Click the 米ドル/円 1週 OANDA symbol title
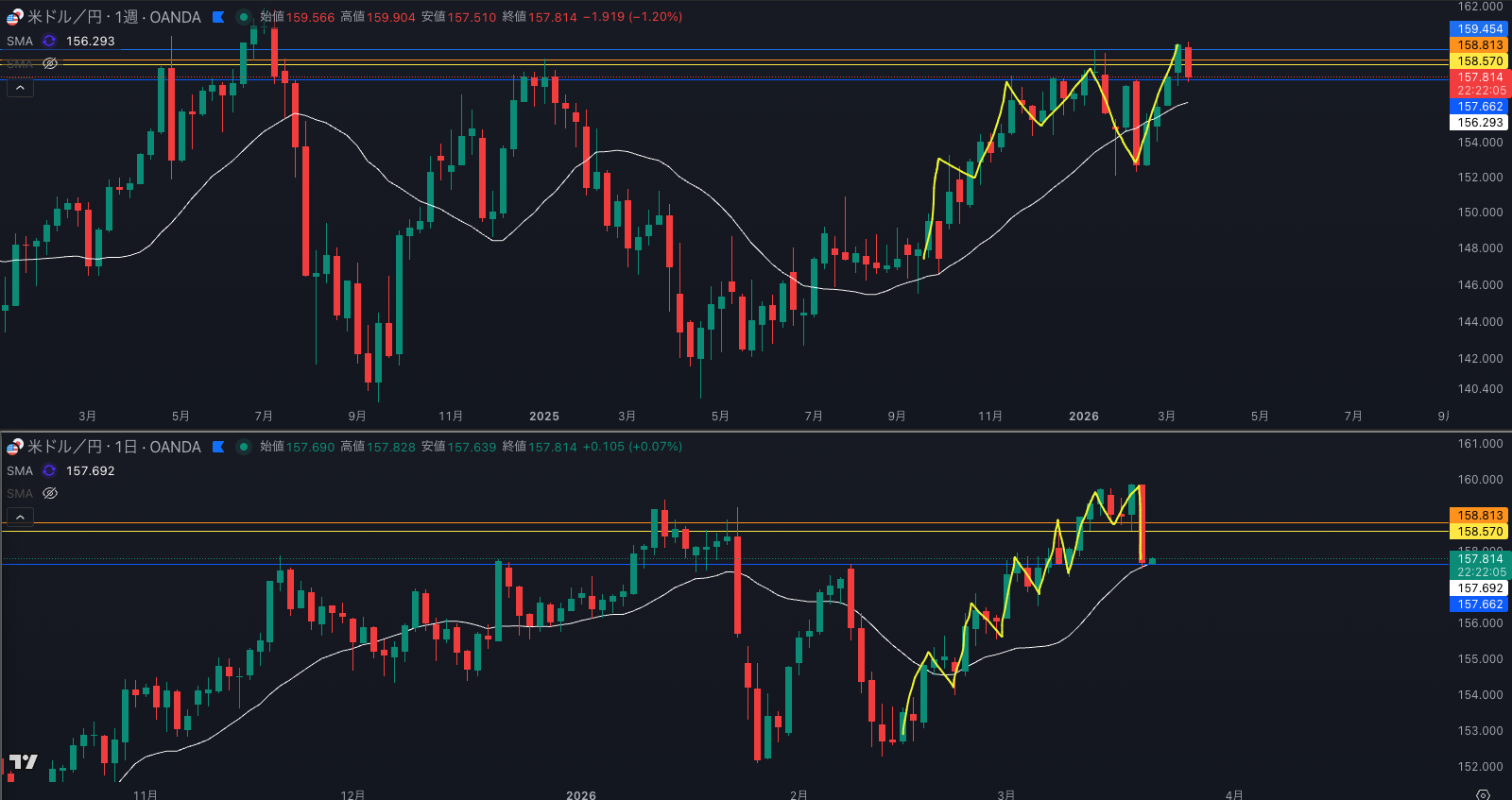The height and width of the screenshot is (800, 1512). point(113,17)
